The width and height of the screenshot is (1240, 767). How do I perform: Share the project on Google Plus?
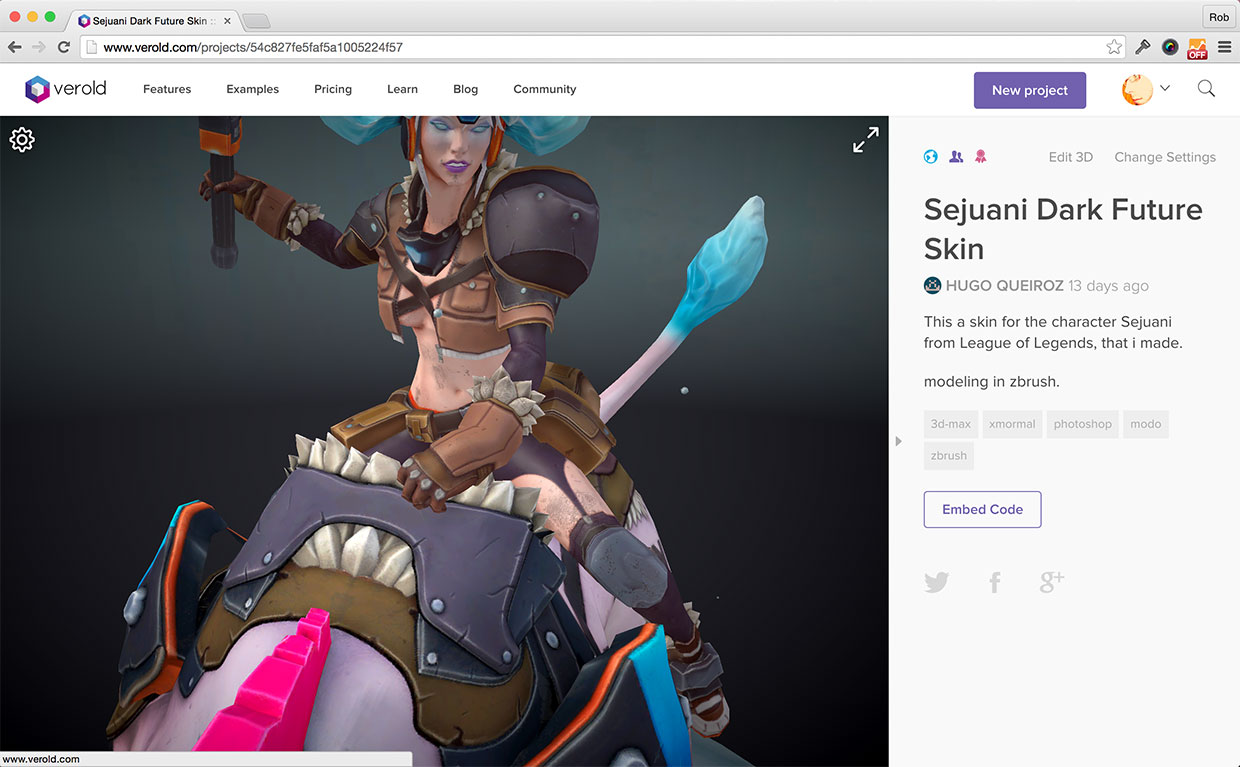[1052, 581]
